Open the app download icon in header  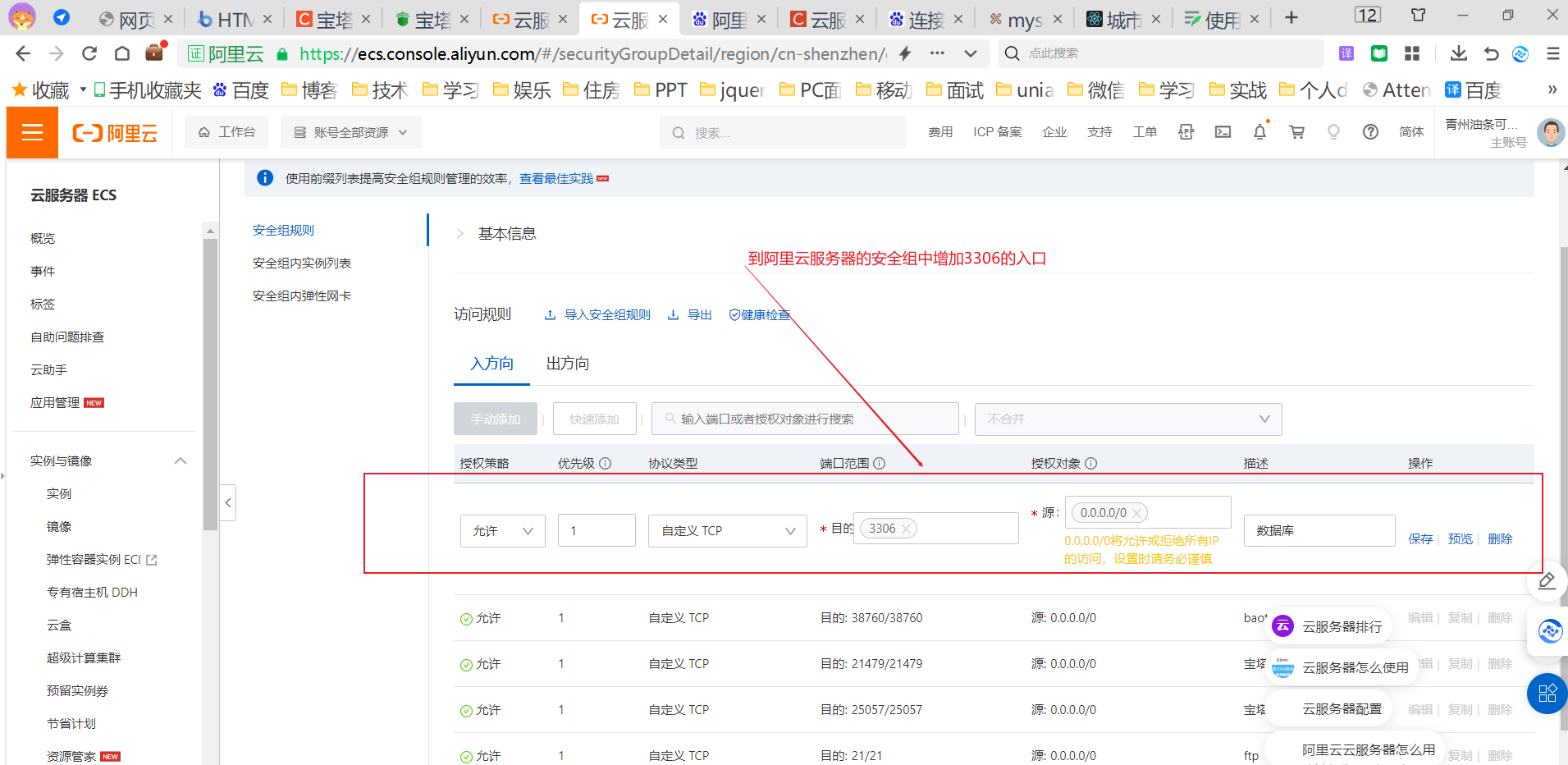pyautogui.click(x=1186, y=132)
